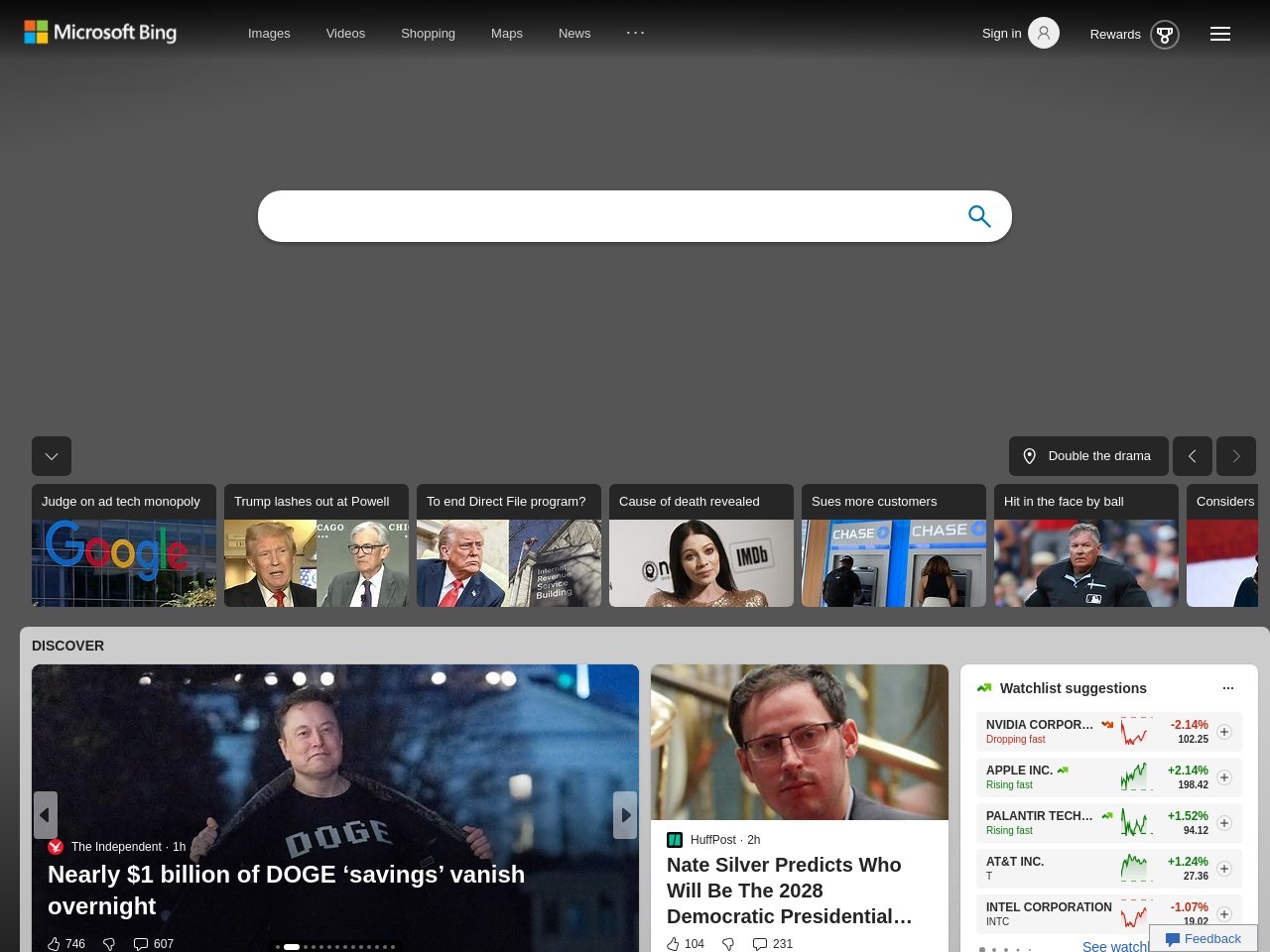The width and height of the screenshot is (1270, 952).
Task: Add Palantir to the watchlist
Action: point(1224,823)
